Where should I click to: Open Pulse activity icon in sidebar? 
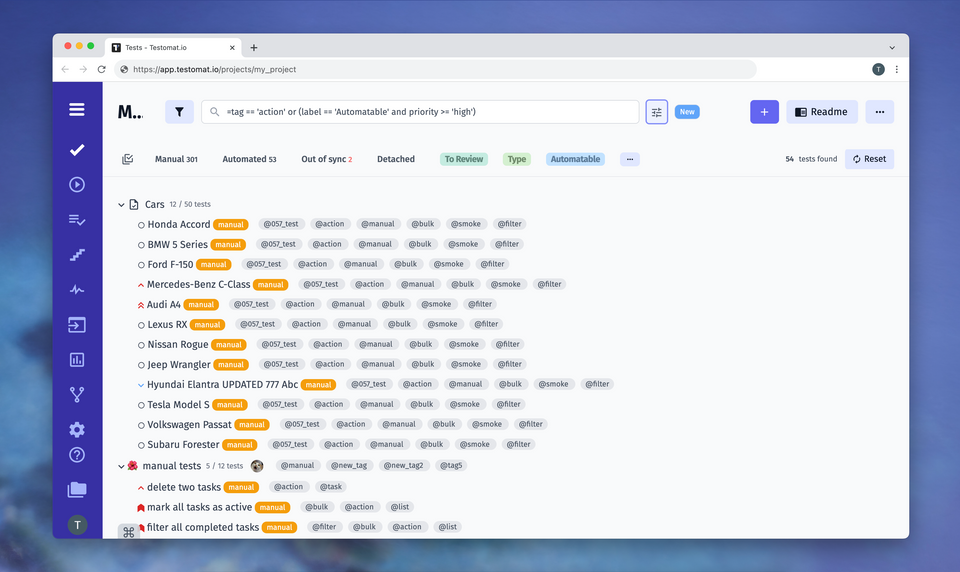click(77, 290)
